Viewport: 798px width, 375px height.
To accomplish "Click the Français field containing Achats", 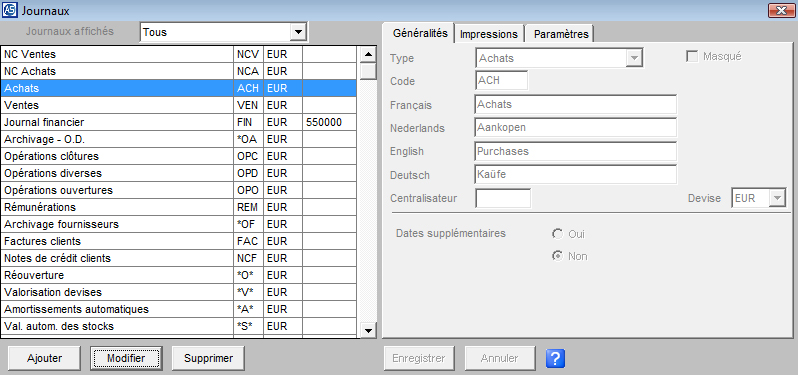I will [576, 104].
